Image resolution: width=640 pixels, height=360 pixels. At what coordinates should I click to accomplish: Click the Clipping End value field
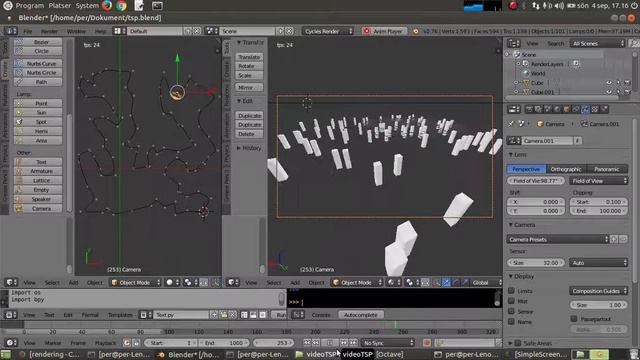coord(598,211)
